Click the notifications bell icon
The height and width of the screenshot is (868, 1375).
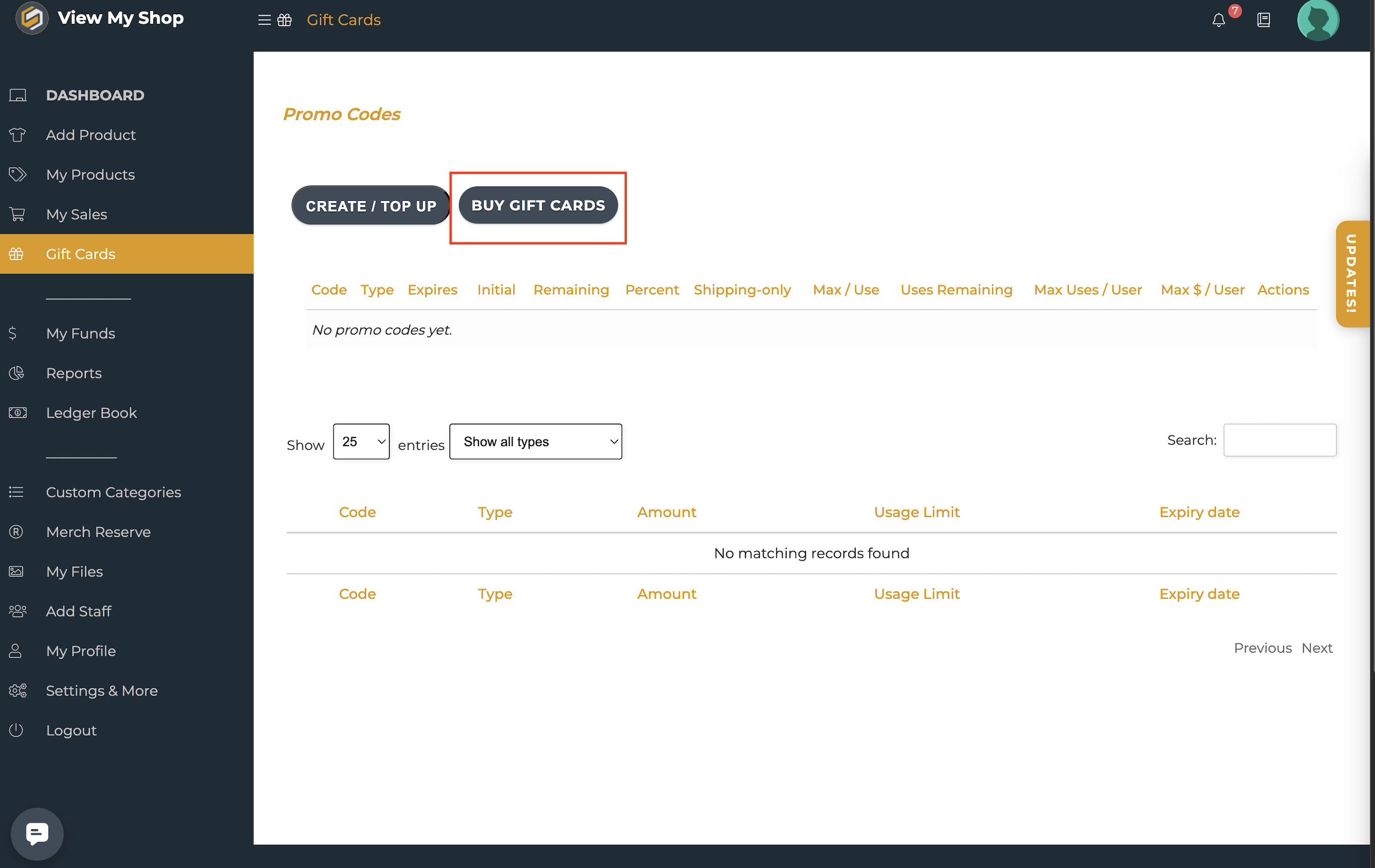(1219, 20)
